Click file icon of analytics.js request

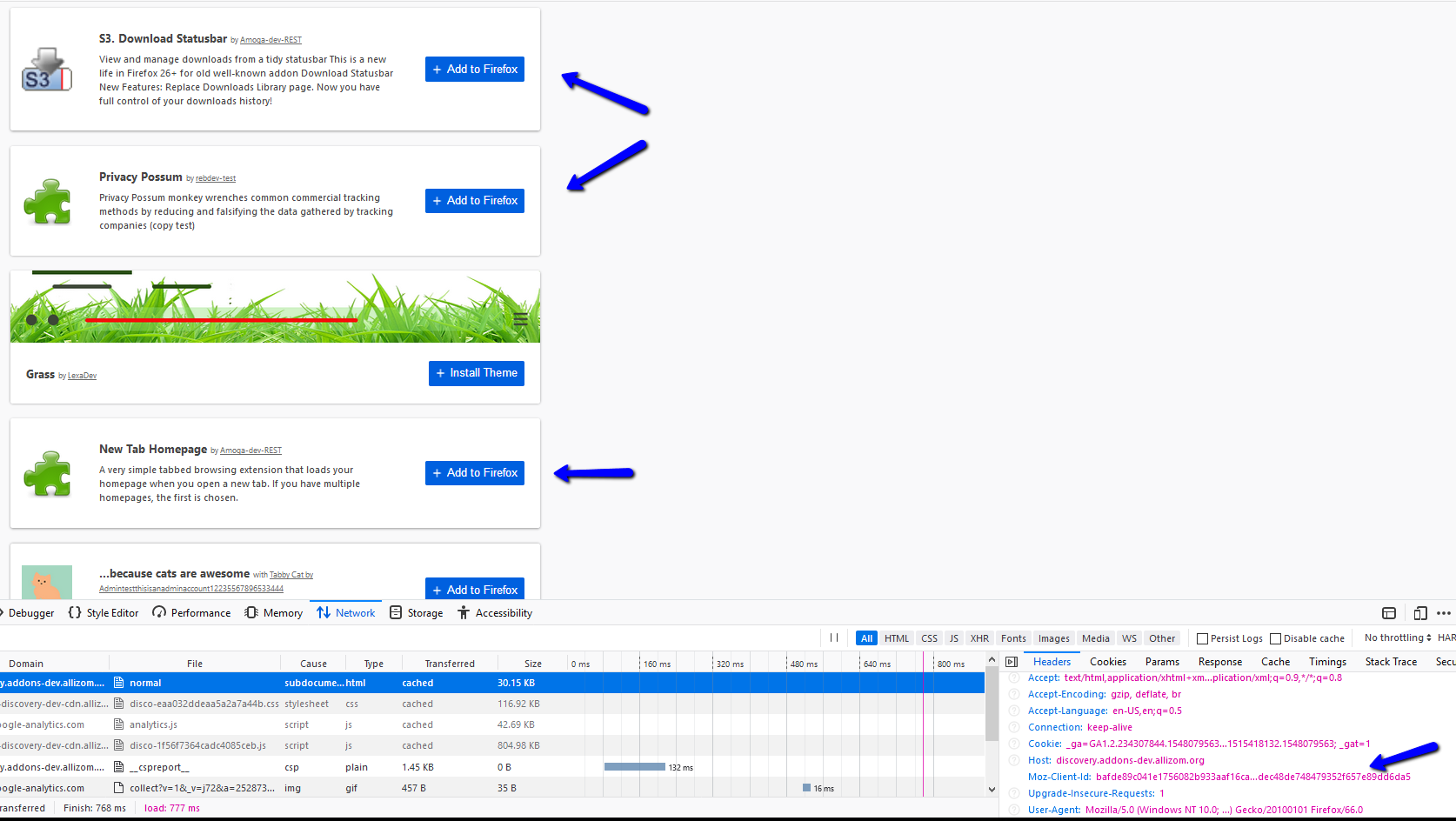point(119,724)
